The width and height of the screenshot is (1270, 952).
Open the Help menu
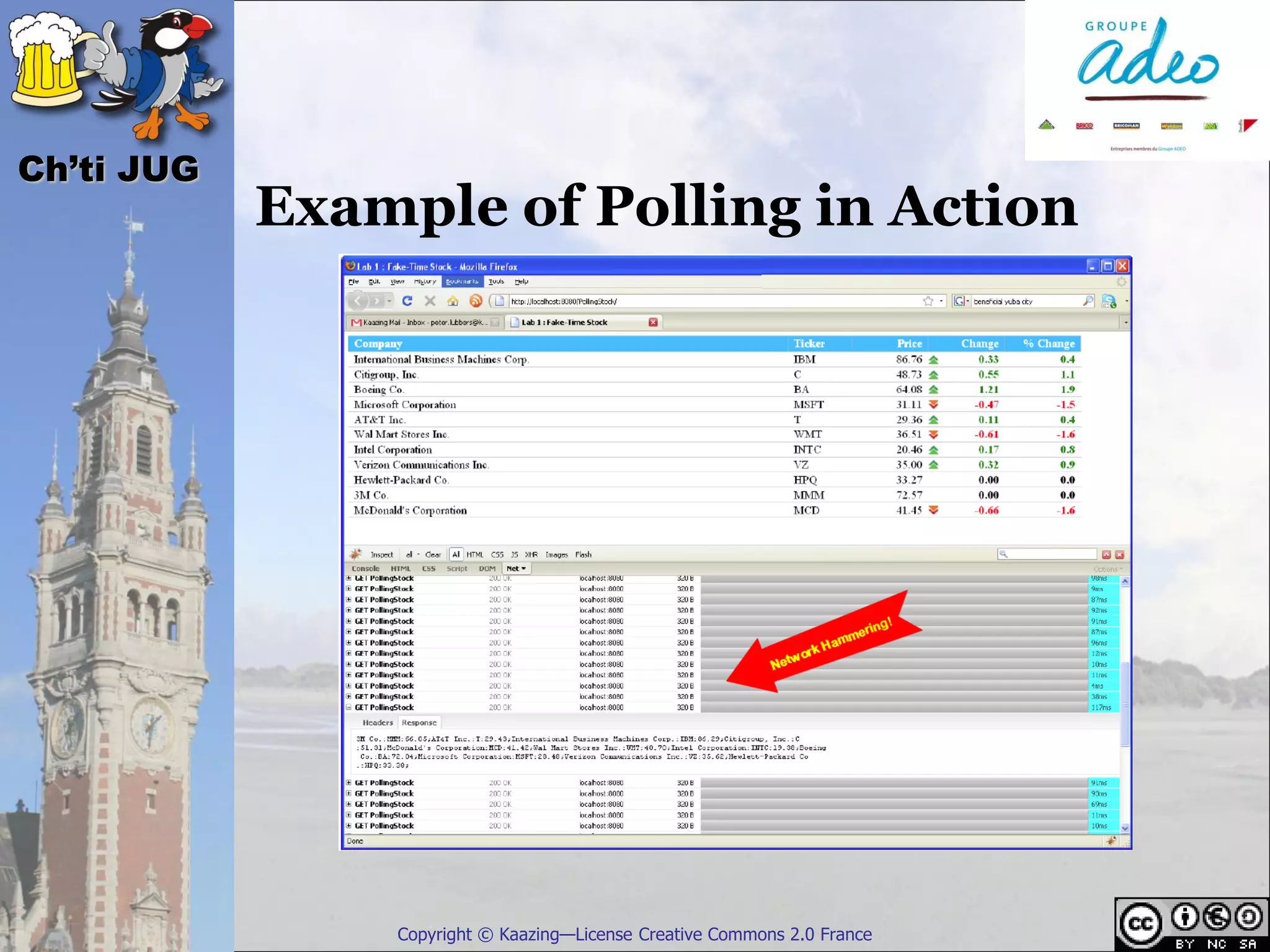[522, 281]
